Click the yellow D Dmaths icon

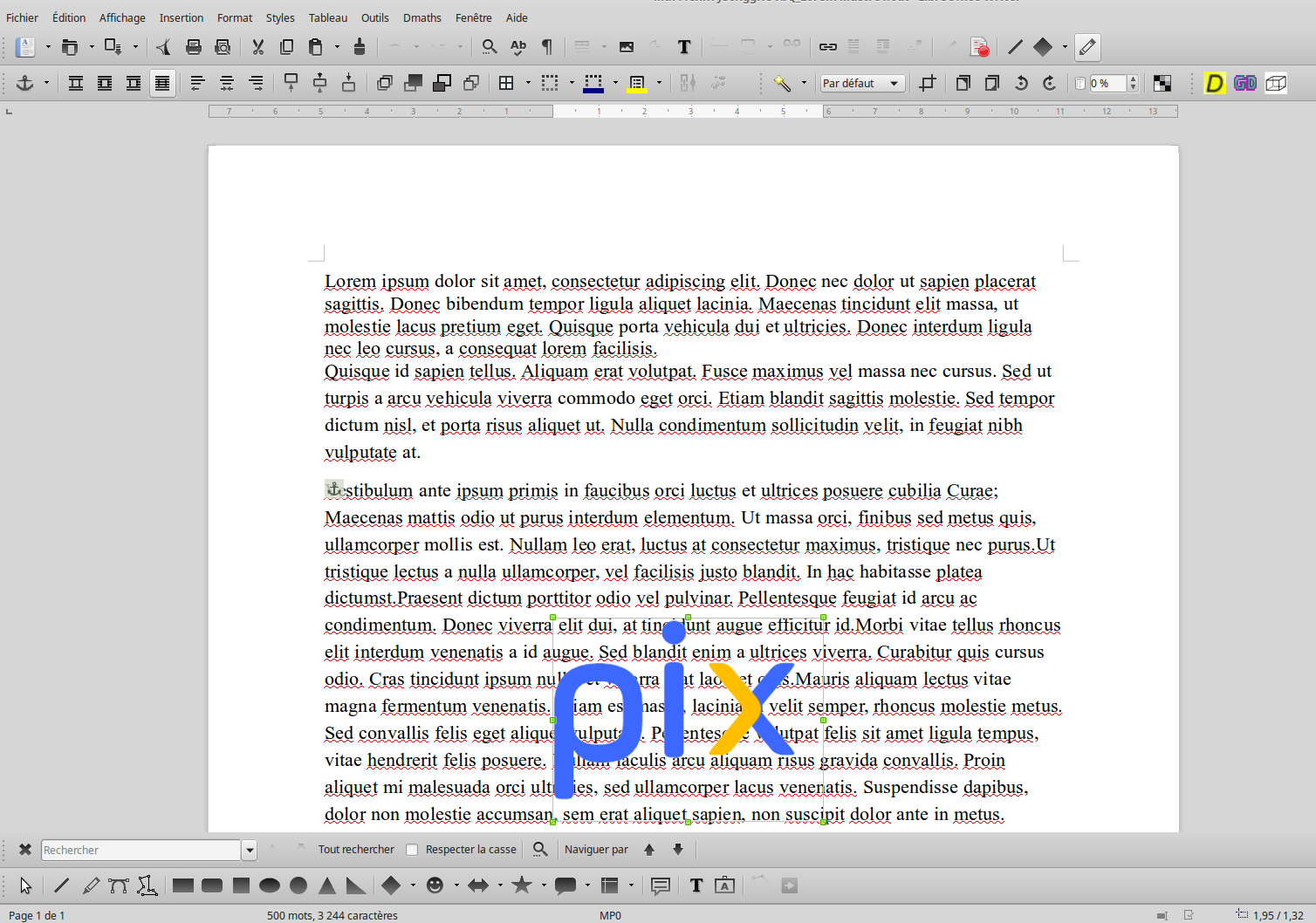tap(1214, 83)
